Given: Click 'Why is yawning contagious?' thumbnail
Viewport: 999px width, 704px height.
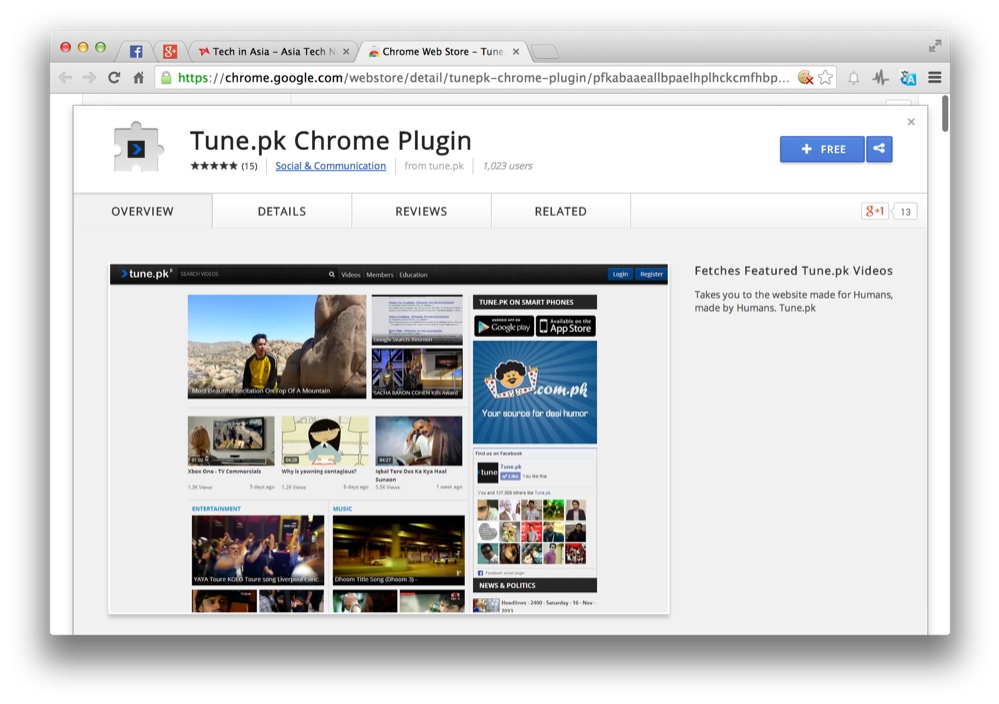Looking at the screenshot, I should point(325,441).
